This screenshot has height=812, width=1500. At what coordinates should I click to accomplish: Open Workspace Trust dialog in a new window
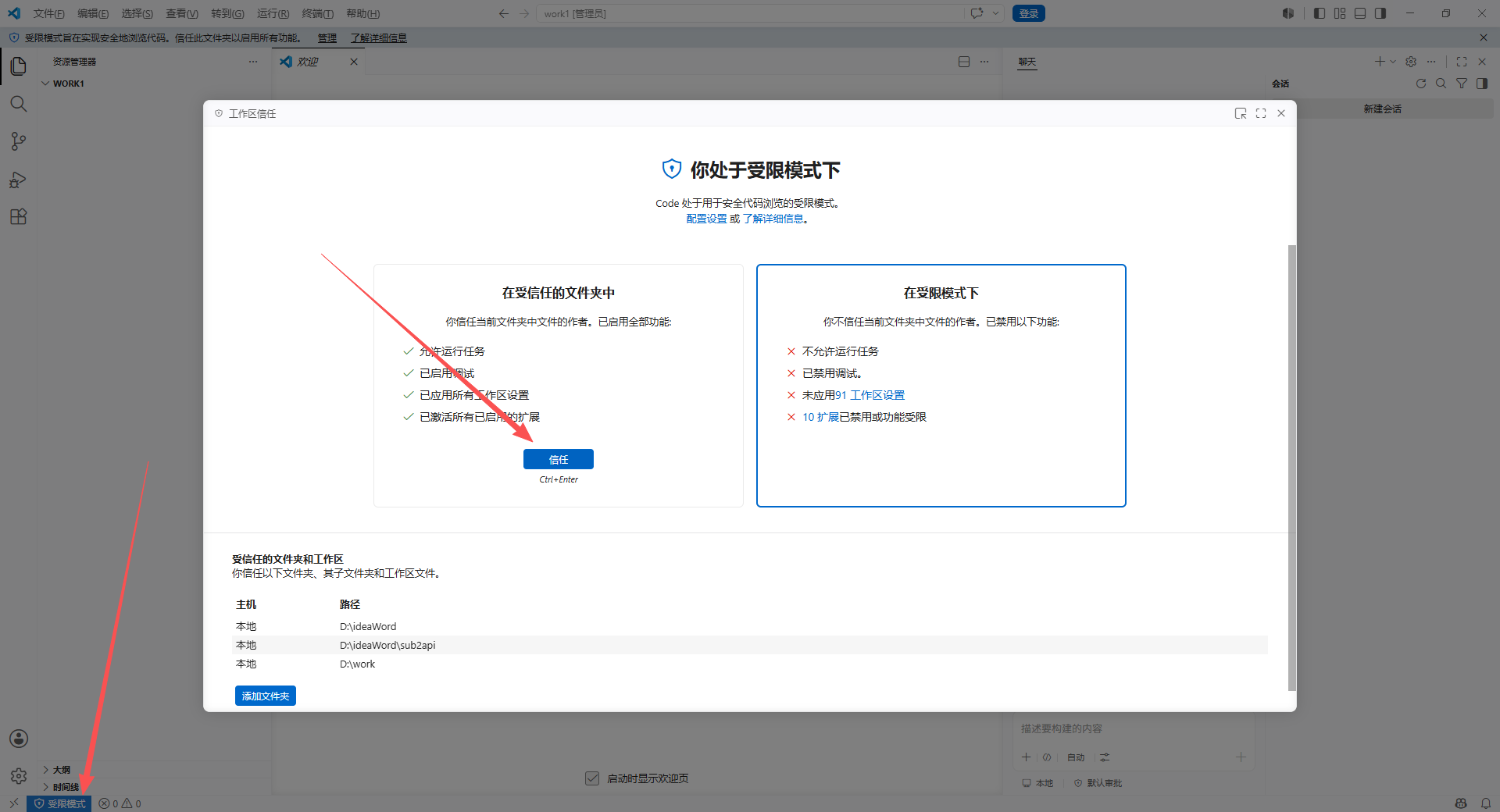(1241, 113)
